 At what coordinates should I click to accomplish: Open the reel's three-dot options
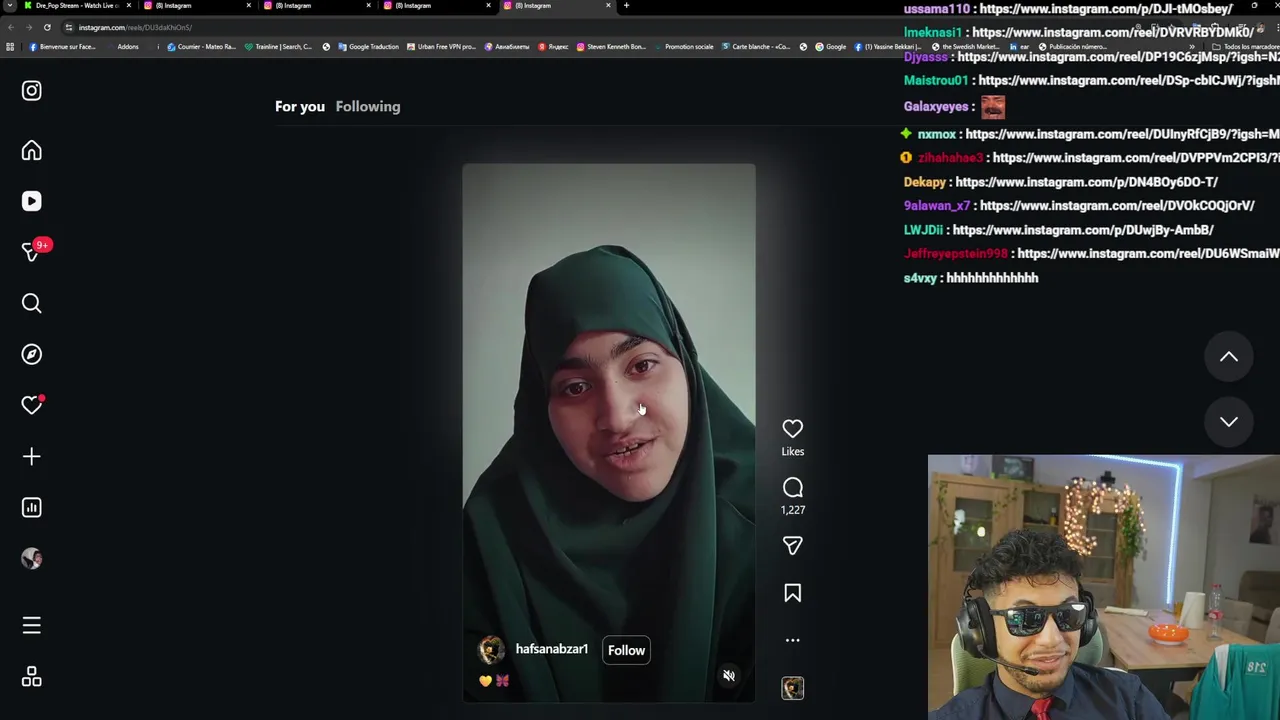tap(792, 640)
